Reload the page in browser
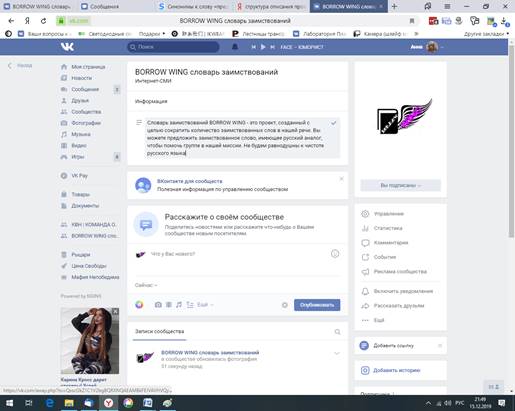Image resolution: width=515 pixels, height=411 pixels. 43,21
